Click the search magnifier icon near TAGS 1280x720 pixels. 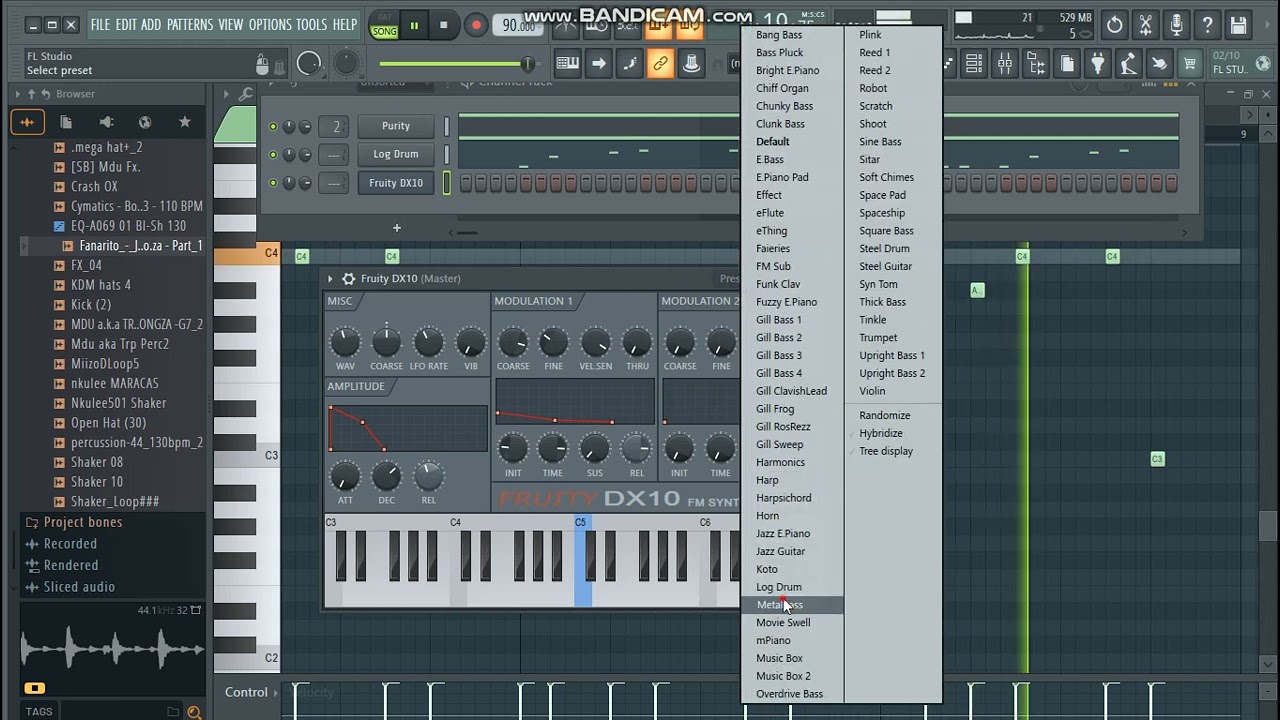pos(194,712)
